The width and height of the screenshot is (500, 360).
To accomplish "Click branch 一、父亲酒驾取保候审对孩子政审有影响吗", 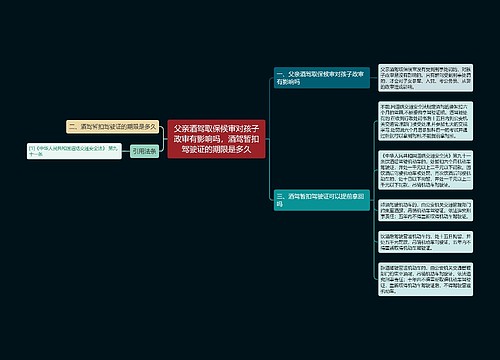I will (322, 78).
